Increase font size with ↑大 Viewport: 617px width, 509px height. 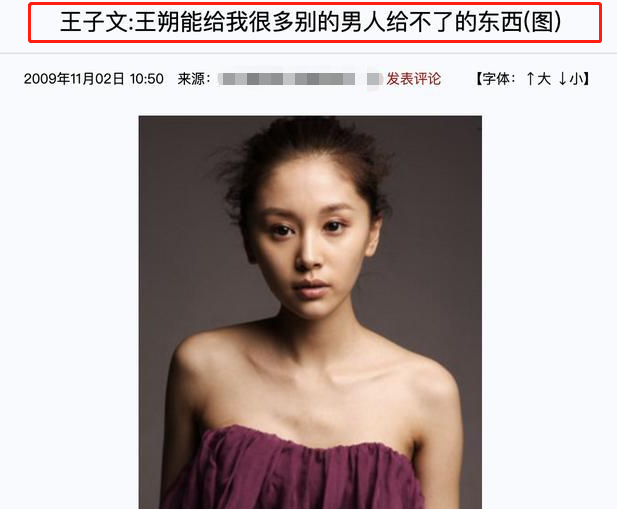(x=538, y=79)
